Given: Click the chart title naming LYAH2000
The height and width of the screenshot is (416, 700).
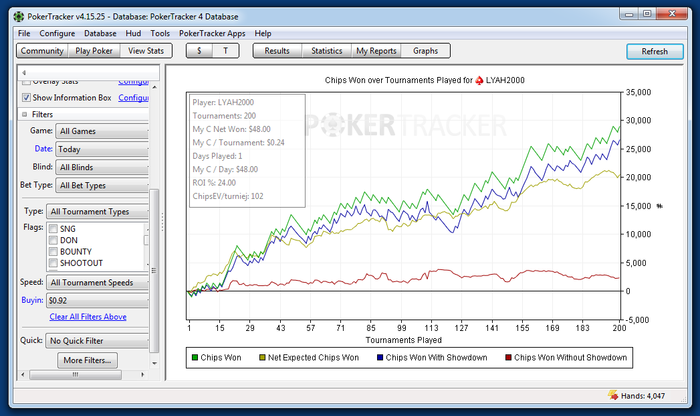Looking at the screenshot, I should (425, 80).
